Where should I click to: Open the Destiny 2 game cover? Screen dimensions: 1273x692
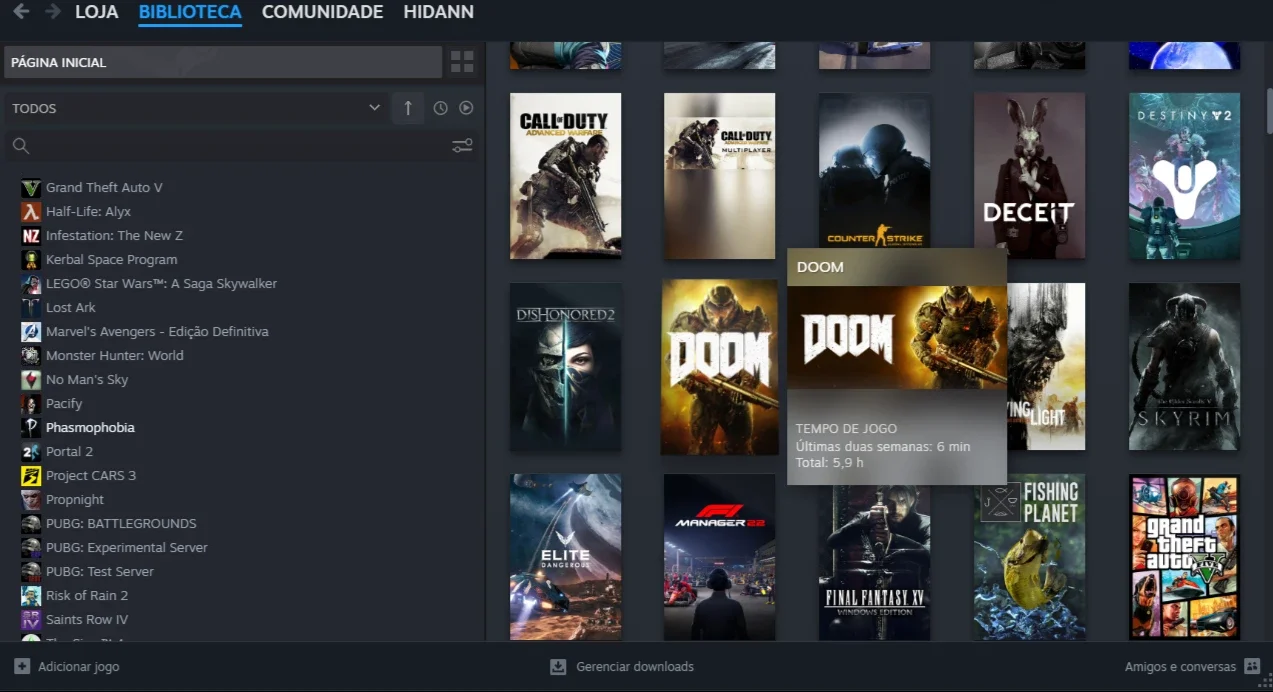pos(1184,176)
